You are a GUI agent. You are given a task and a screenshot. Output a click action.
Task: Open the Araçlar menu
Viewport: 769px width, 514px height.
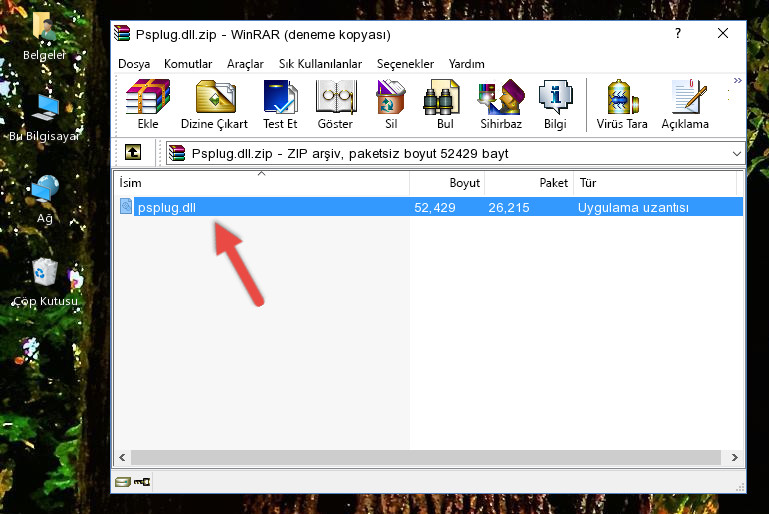pyautogui.click(x=245, y=64)
